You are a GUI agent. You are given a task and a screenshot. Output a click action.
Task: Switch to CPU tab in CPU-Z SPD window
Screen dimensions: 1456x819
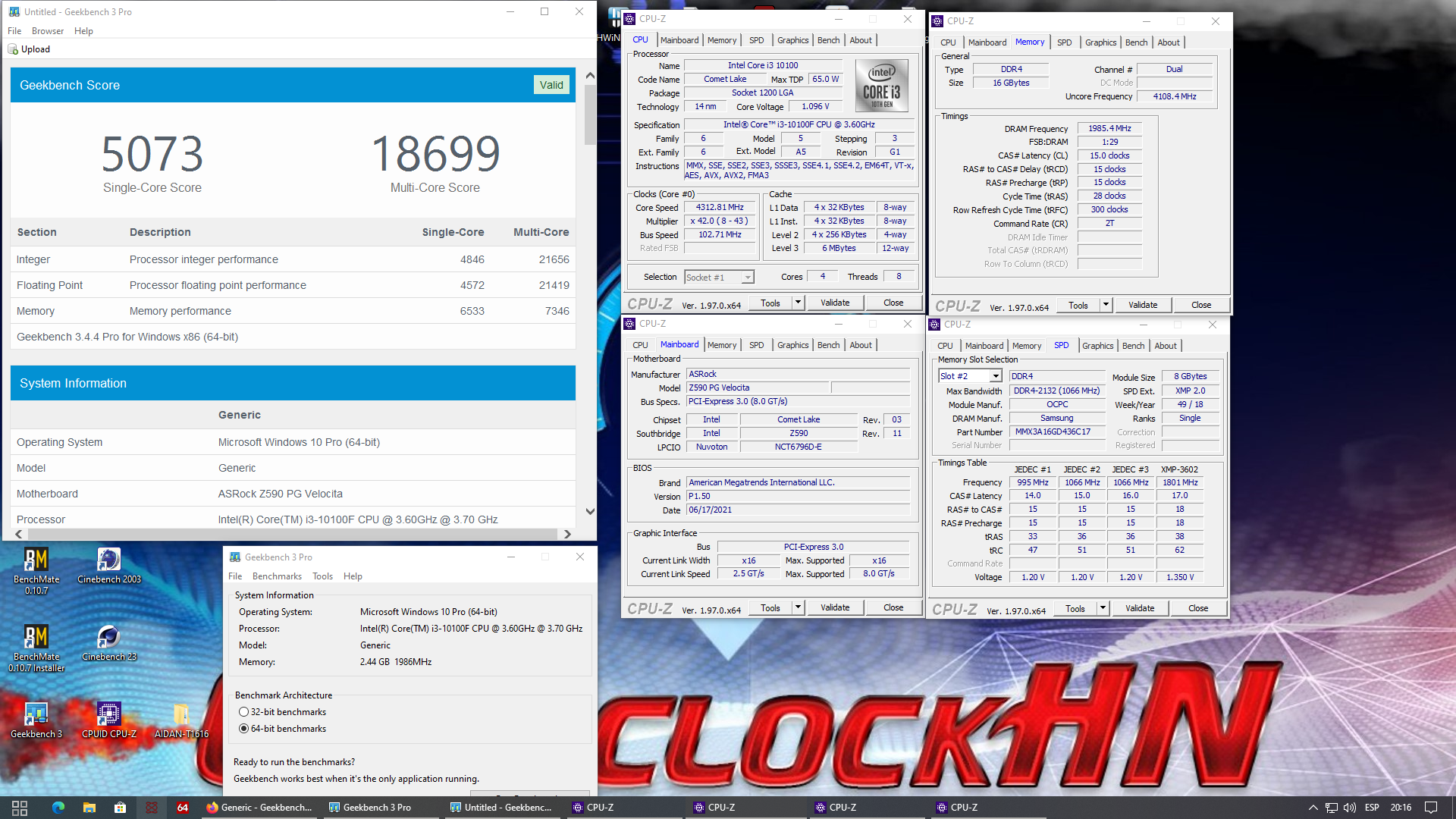945,346
